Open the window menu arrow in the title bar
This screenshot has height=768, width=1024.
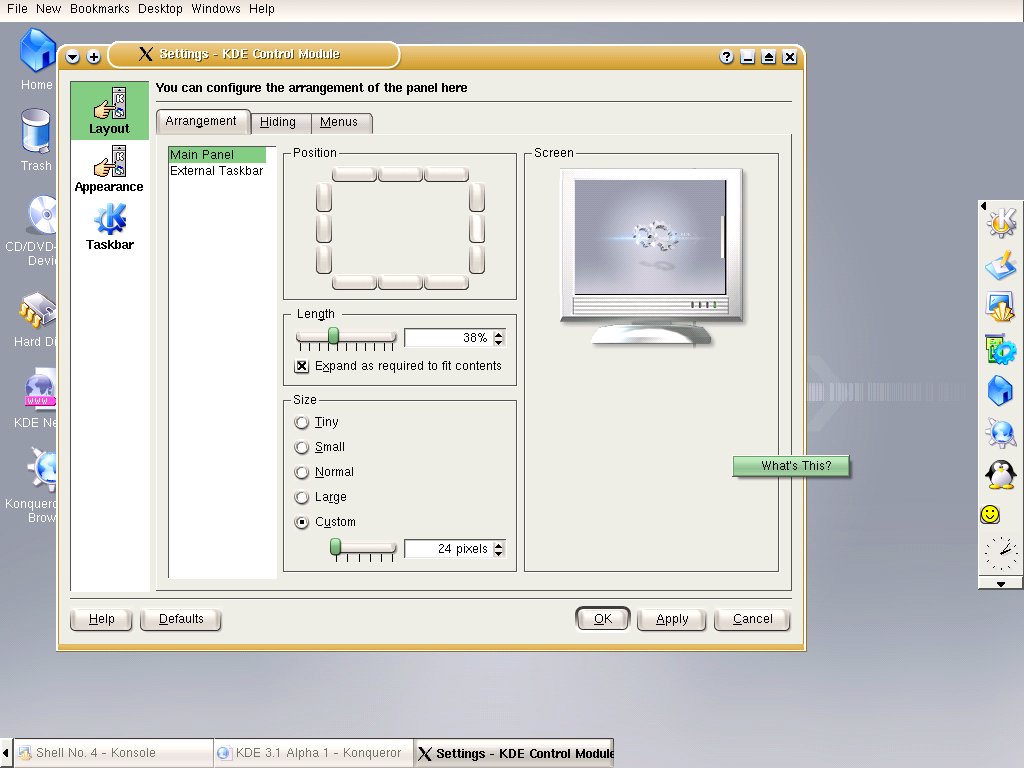coord(72,57)
